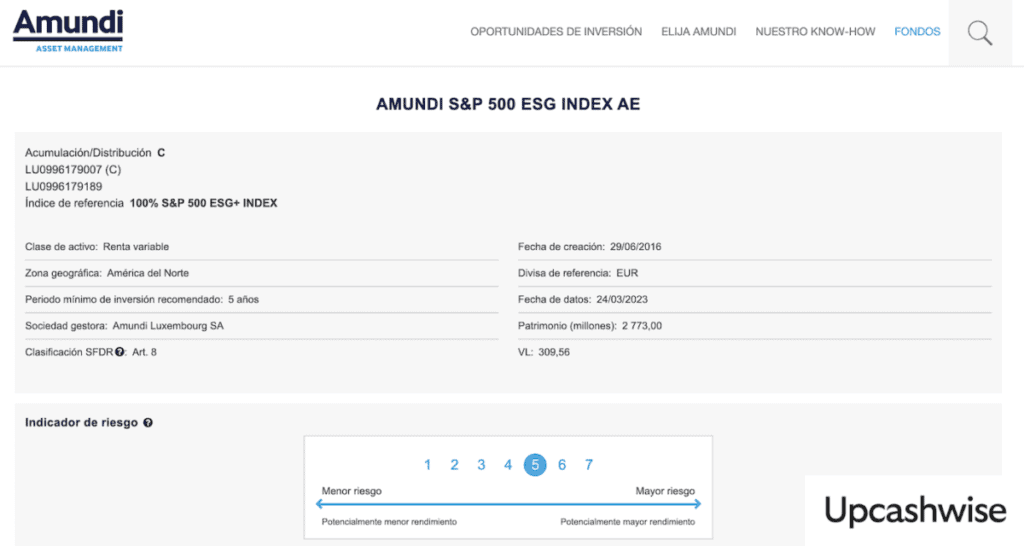Click 100% S&P 500 ESG+ INDEX benchmark text

click(x=204, y=203)
